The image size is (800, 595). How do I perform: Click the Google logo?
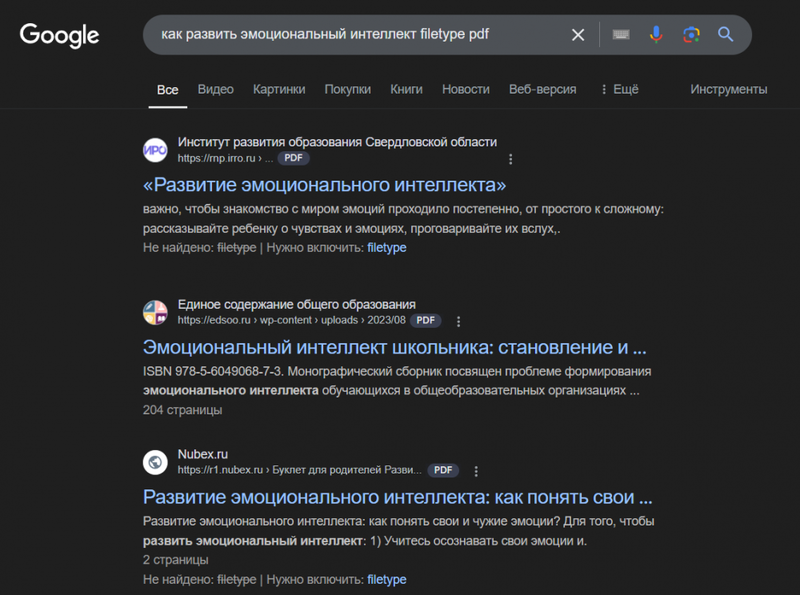click(x=59, y=35)
